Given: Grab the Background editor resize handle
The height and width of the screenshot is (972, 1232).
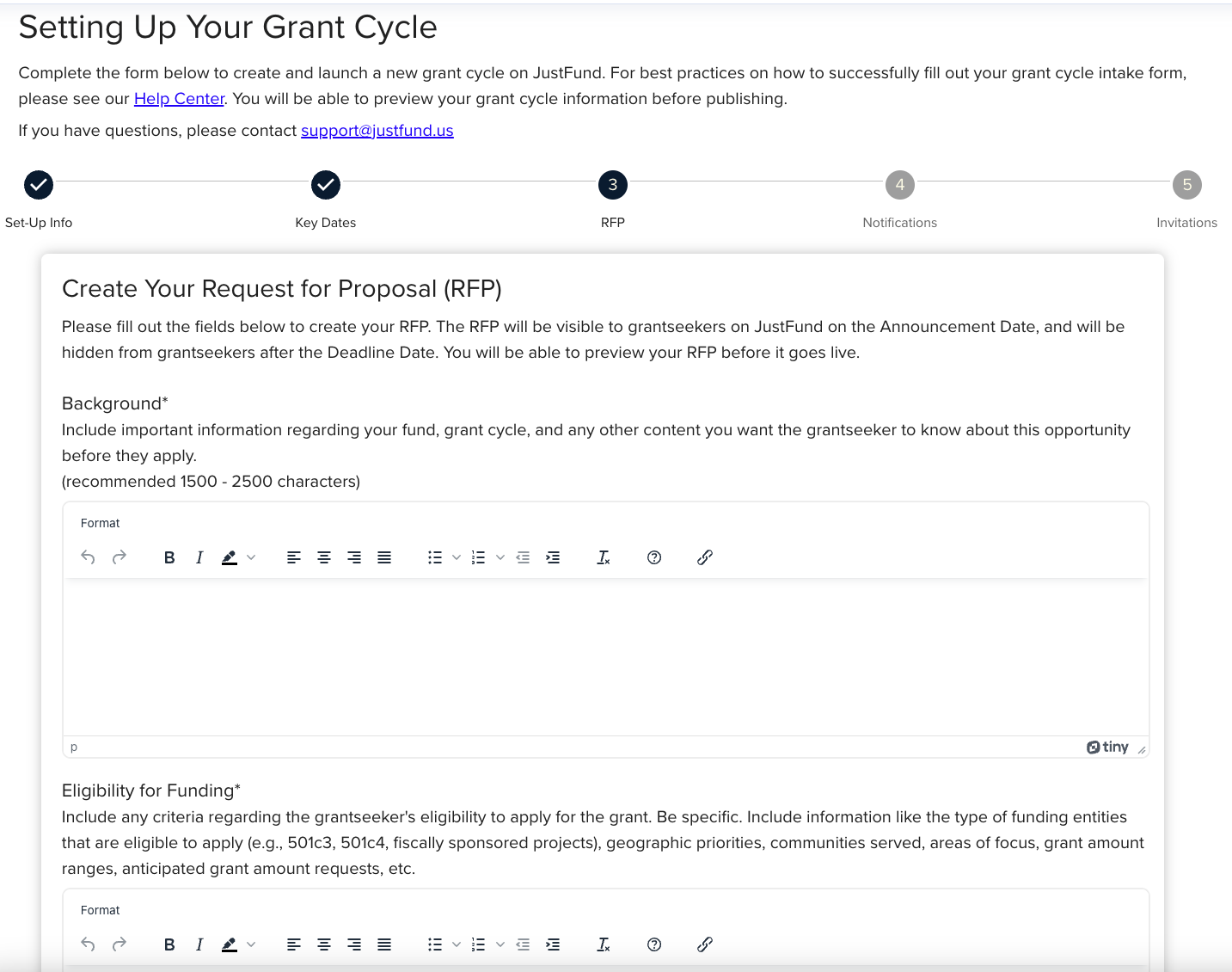Looking at the screenshot, I should pos(1141,749).
